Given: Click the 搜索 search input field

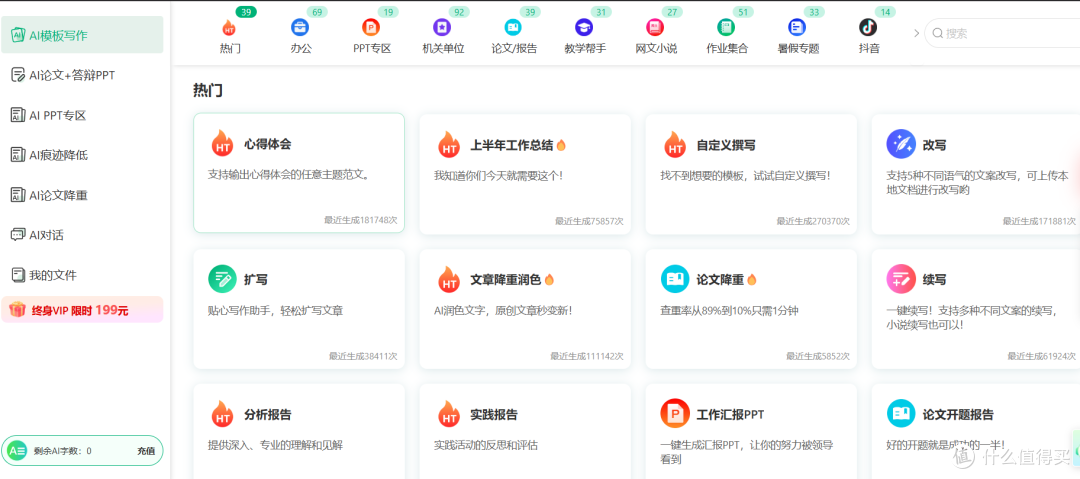Looking at the screenshot, I should pos(1002,32).
